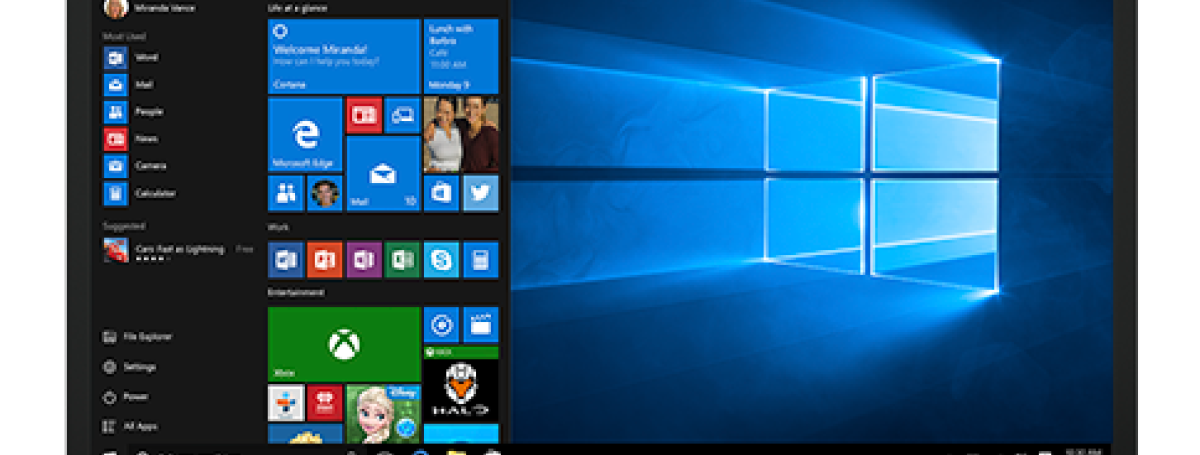The height and width of the screenshot is (455, 1200).
Task: Open the Movies & TV tile
Action: coord(481,324)
